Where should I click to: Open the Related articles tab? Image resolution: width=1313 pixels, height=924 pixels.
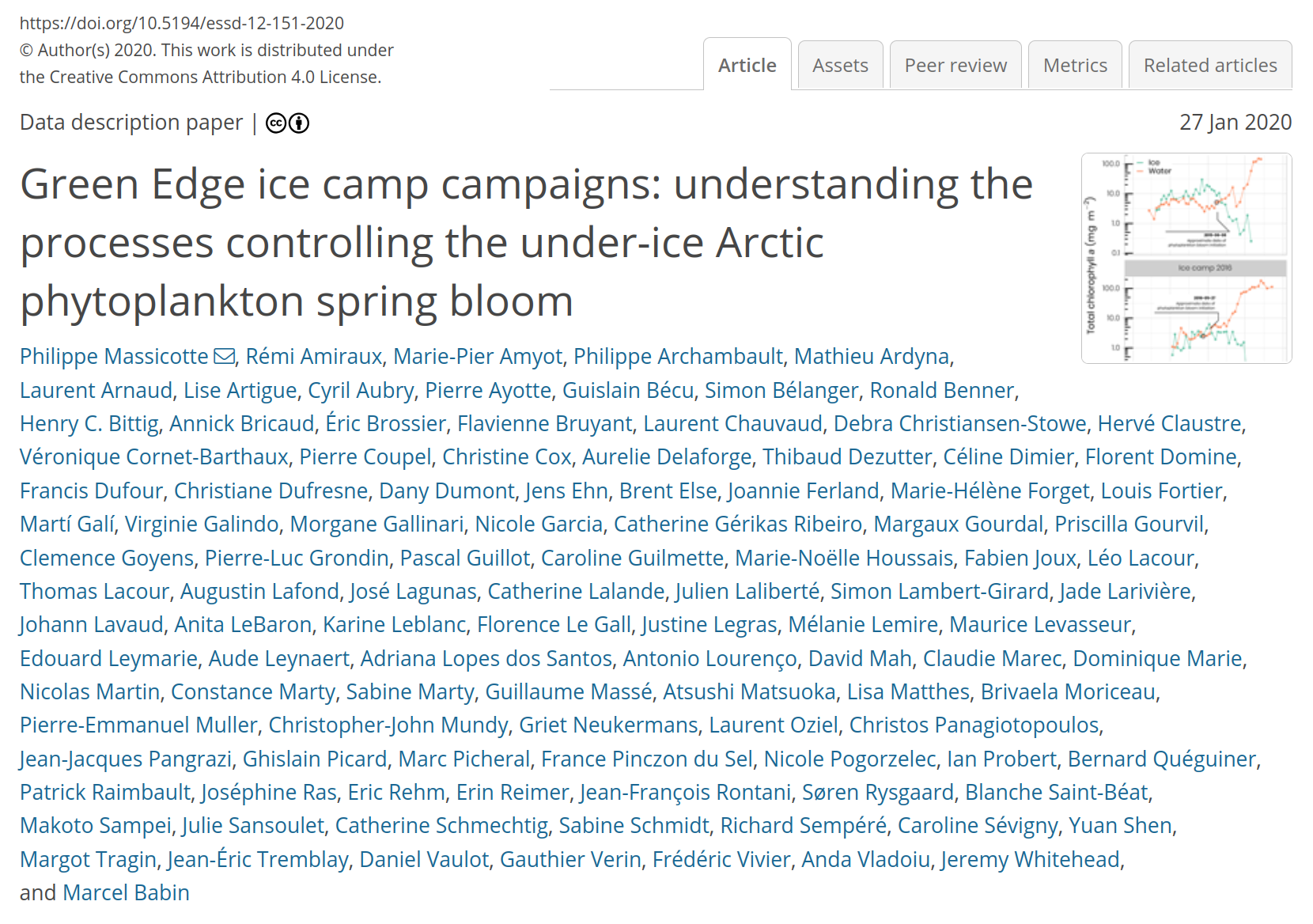(1210, 66)
